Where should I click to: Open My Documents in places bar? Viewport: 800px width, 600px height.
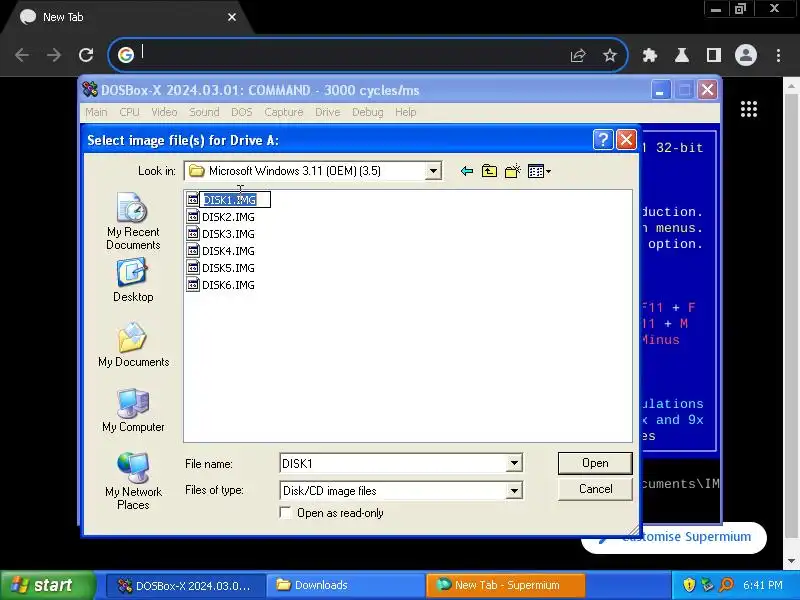[x=133, y=345]
